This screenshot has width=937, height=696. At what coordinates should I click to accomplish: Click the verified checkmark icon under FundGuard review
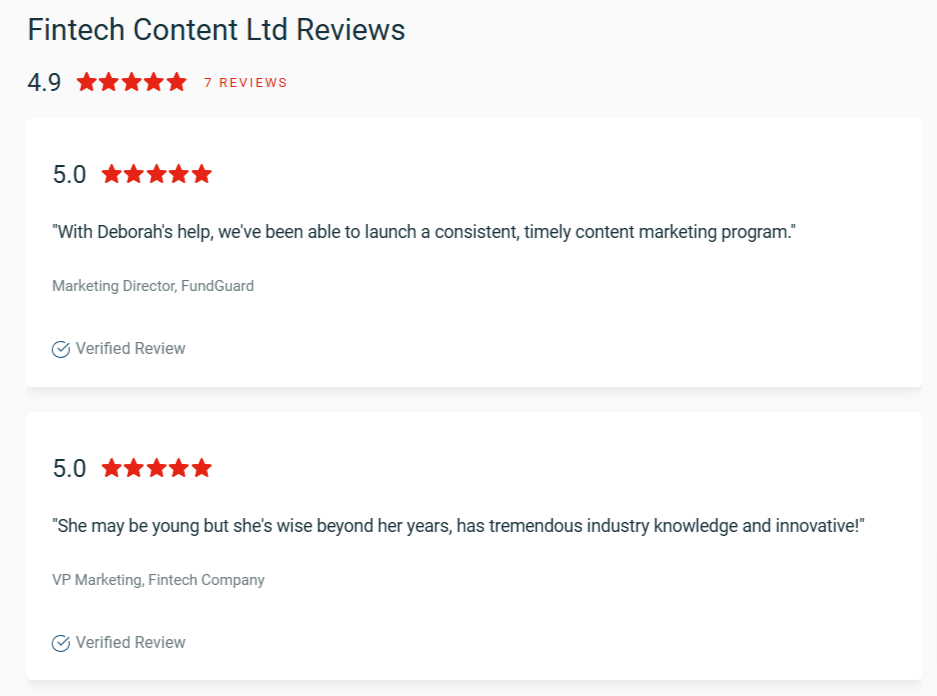(x=60, y=349)
